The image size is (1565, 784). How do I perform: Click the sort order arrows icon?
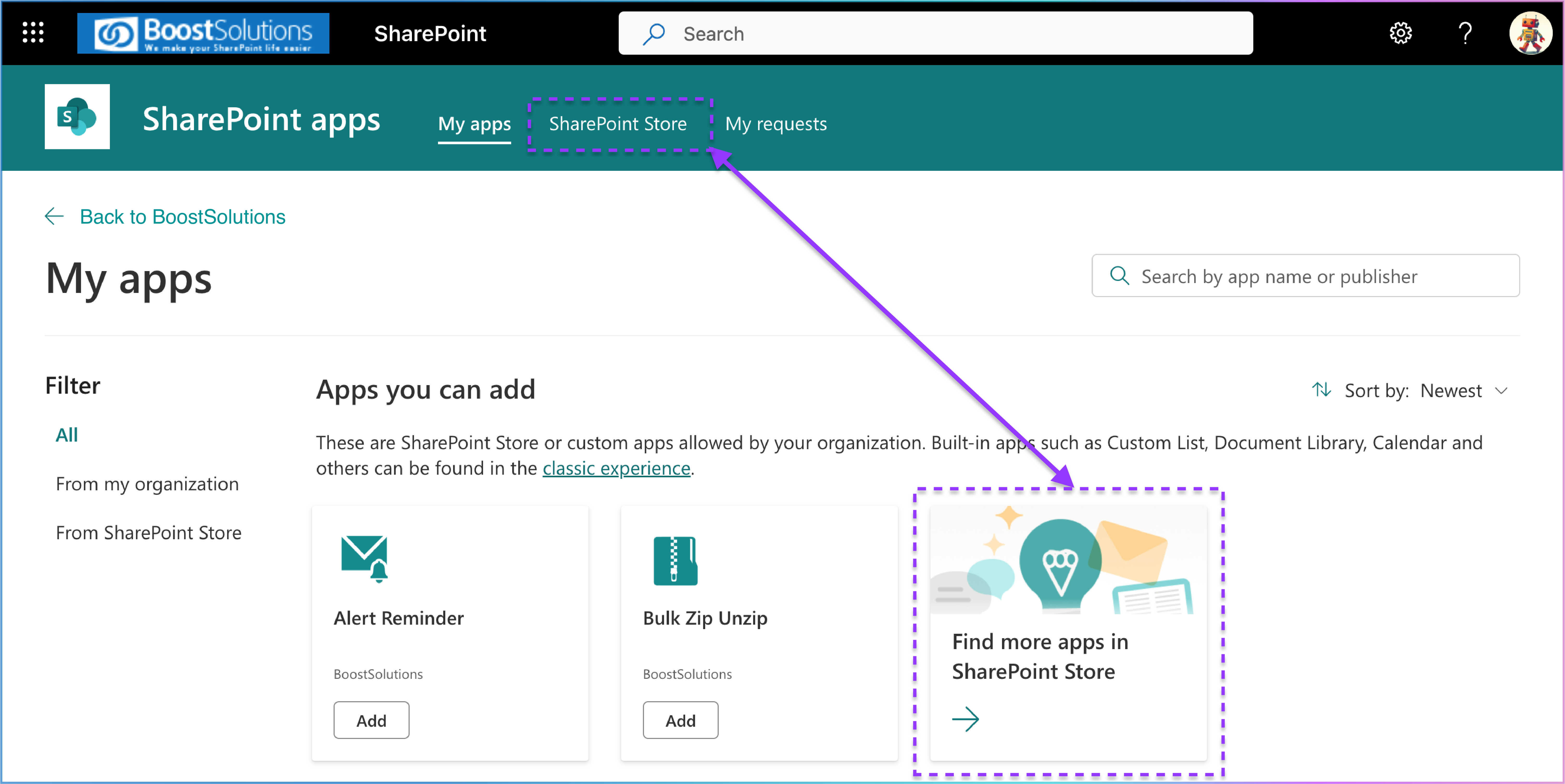(x=1321, y=390)
